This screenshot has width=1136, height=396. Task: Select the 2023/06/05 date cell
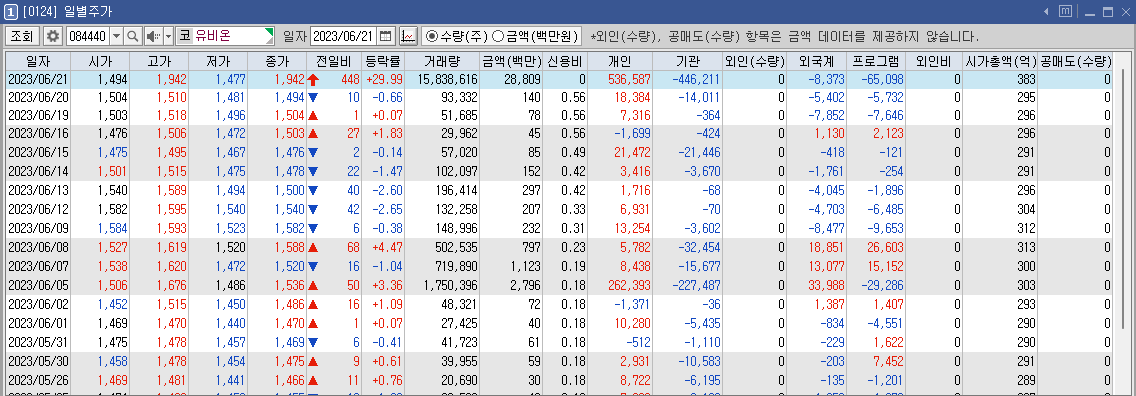click(38, 284)
